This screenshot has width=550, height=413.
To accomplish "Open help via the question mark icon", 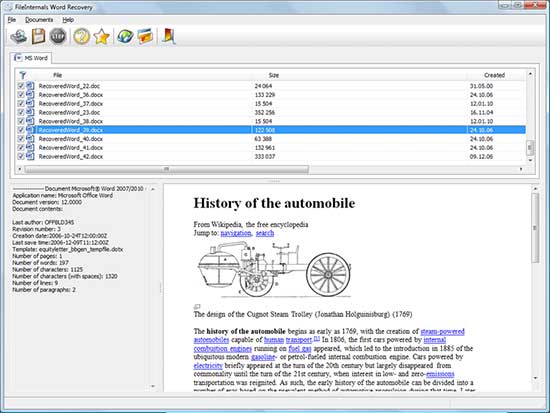I will (81, 36).
